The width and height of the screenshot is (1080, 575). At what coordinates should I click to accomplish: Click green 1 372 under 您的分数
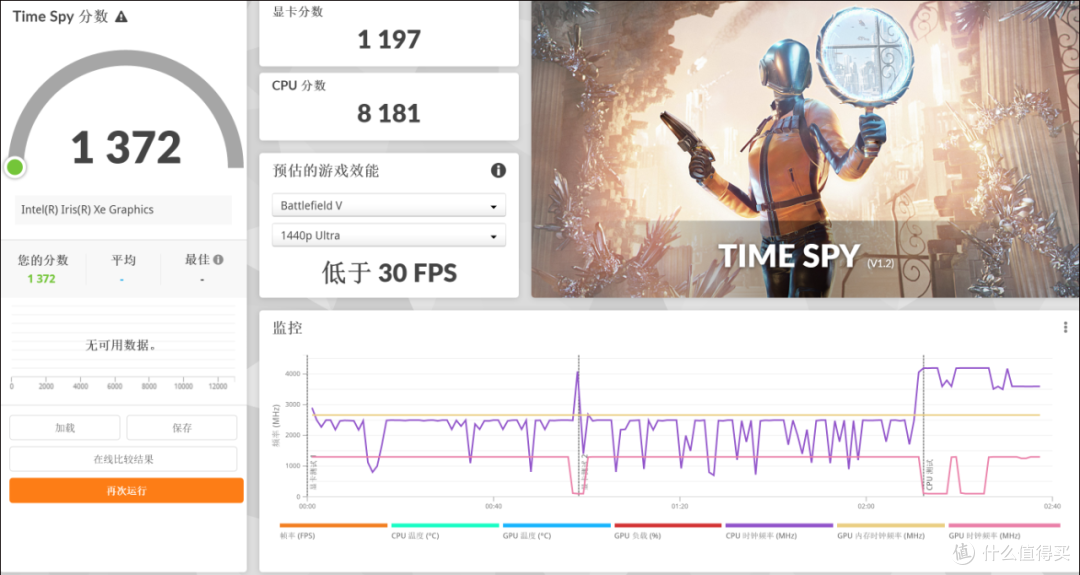click(41, 279)
